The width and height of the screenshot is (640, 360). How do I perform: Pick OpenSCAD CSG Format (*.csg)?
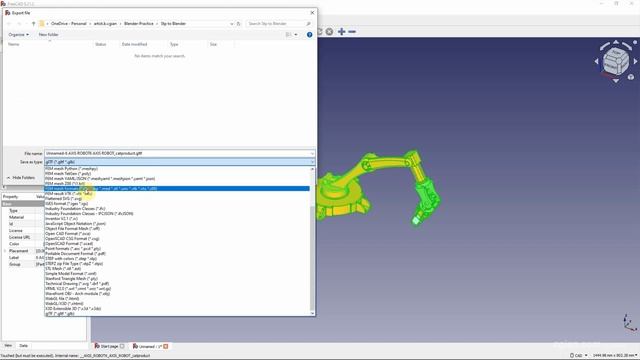pos(72,239)
